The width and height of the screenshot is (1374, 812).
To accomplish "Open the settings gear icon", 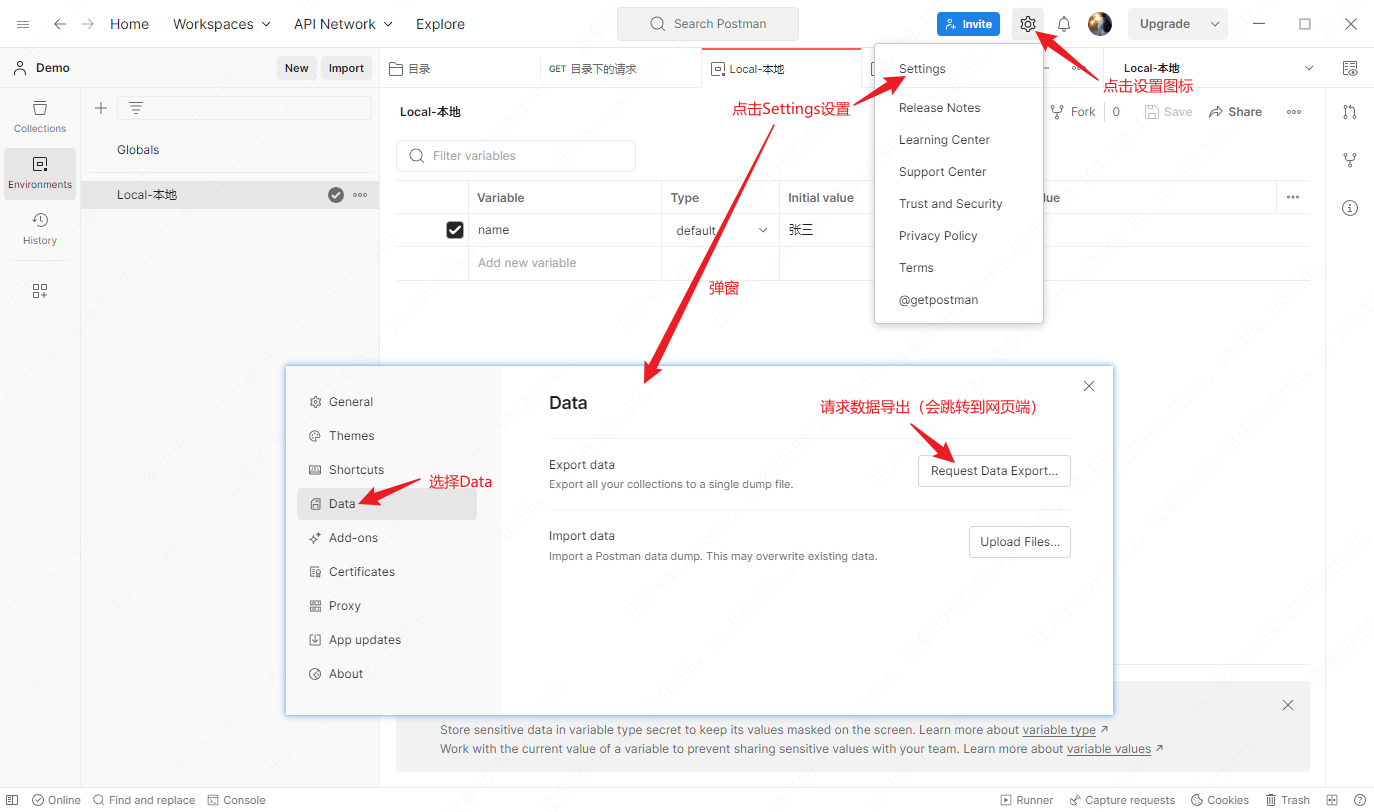I will [x=1027, y=24].
